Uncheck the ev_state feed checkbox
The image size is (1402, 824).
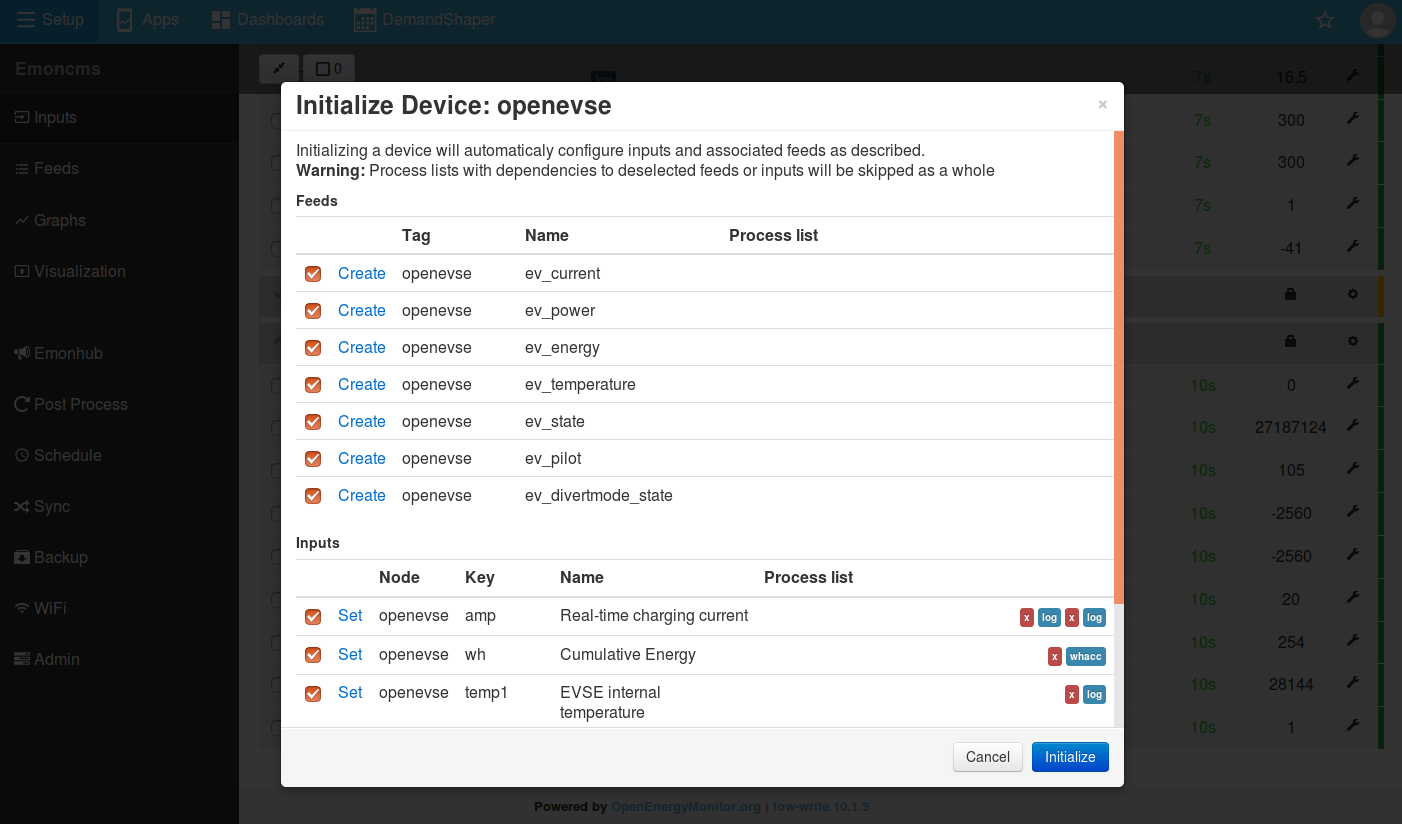click(313, 422)
